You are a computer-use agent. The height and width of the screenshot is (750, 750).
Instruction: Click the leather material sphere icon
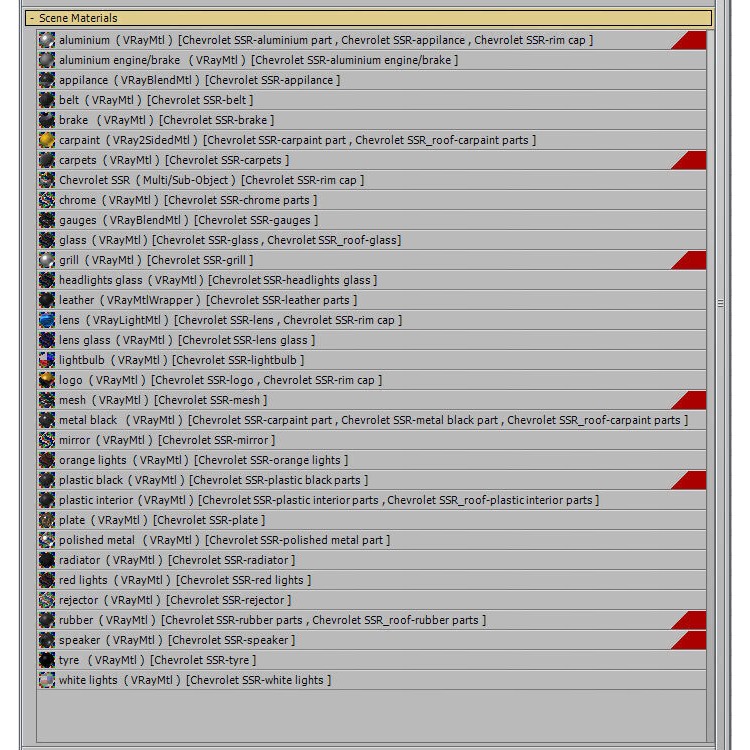[47, 300]
